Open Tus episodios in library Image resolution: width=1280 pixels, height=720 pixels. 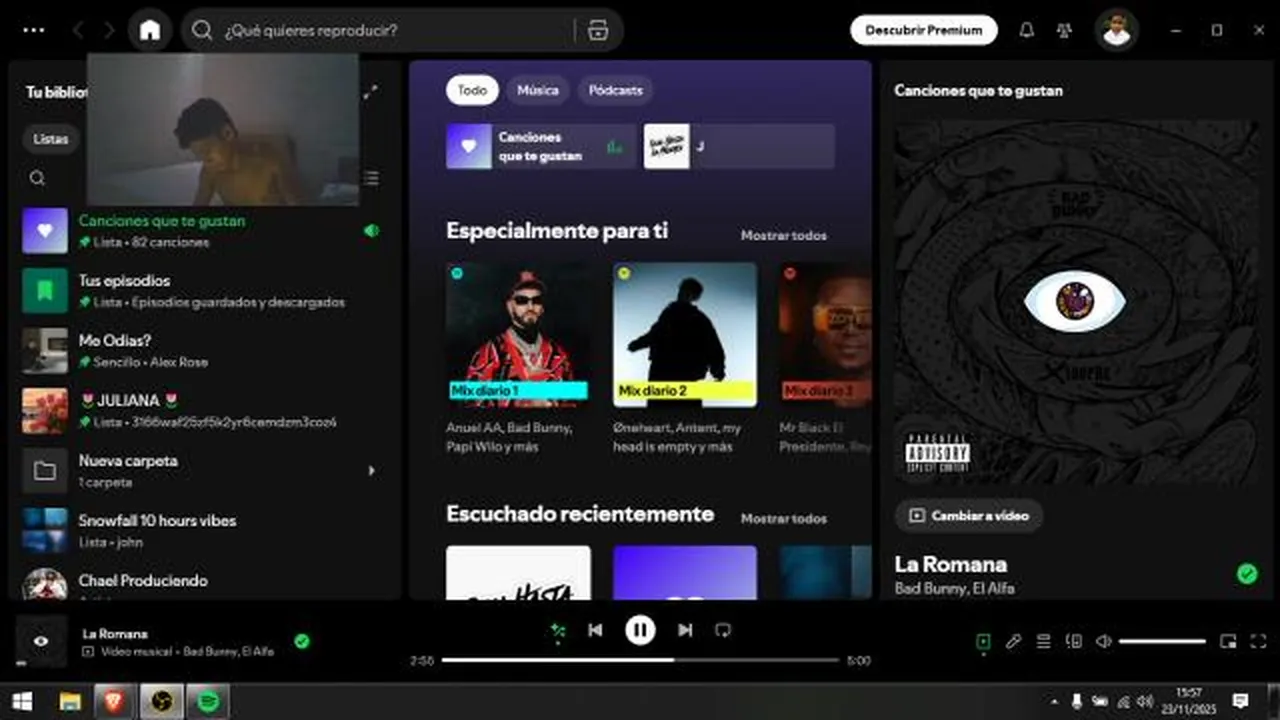[205, 290]
